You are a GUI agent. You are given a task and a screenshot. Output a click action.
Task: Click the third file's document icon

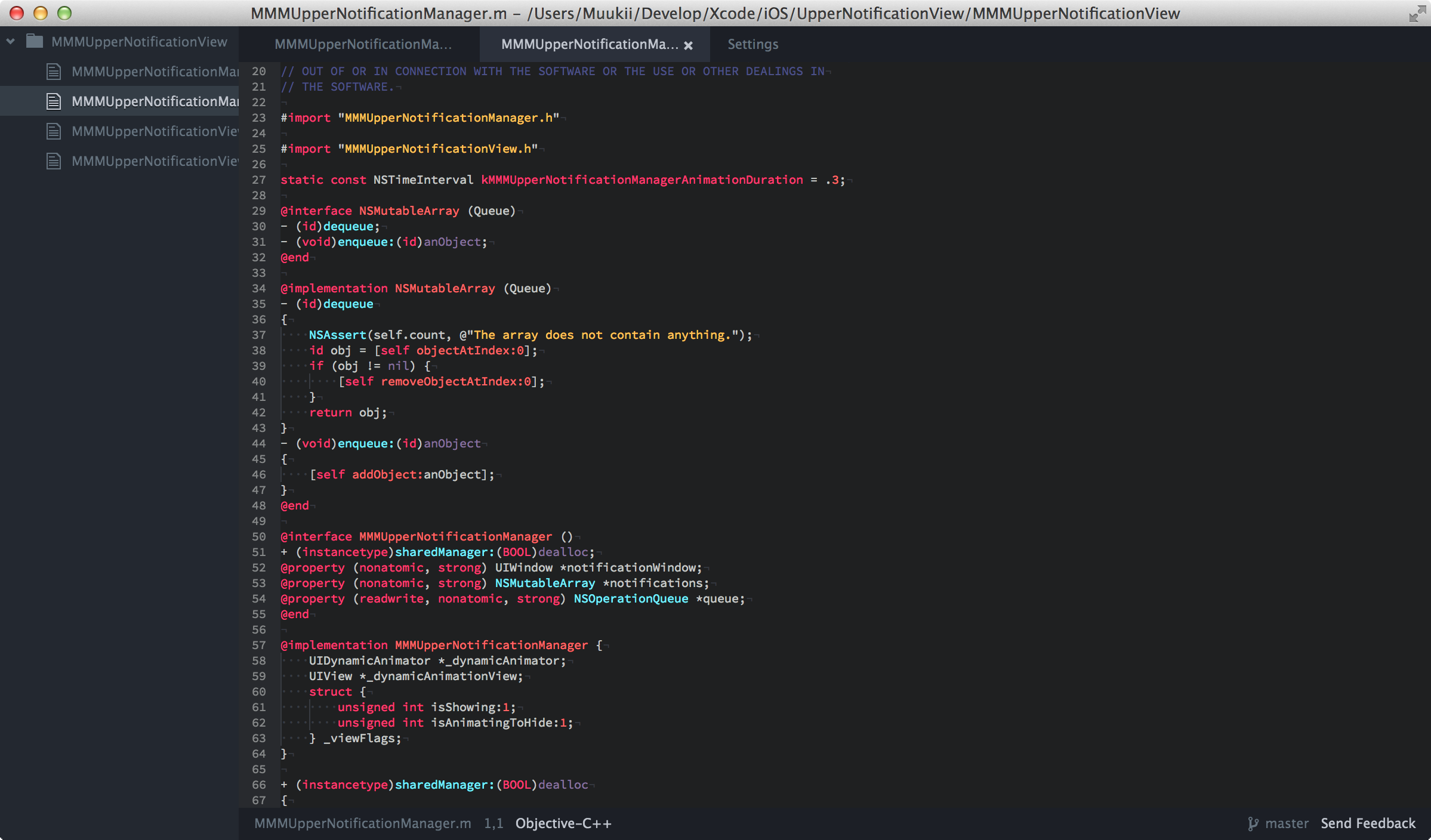point(54,131)
